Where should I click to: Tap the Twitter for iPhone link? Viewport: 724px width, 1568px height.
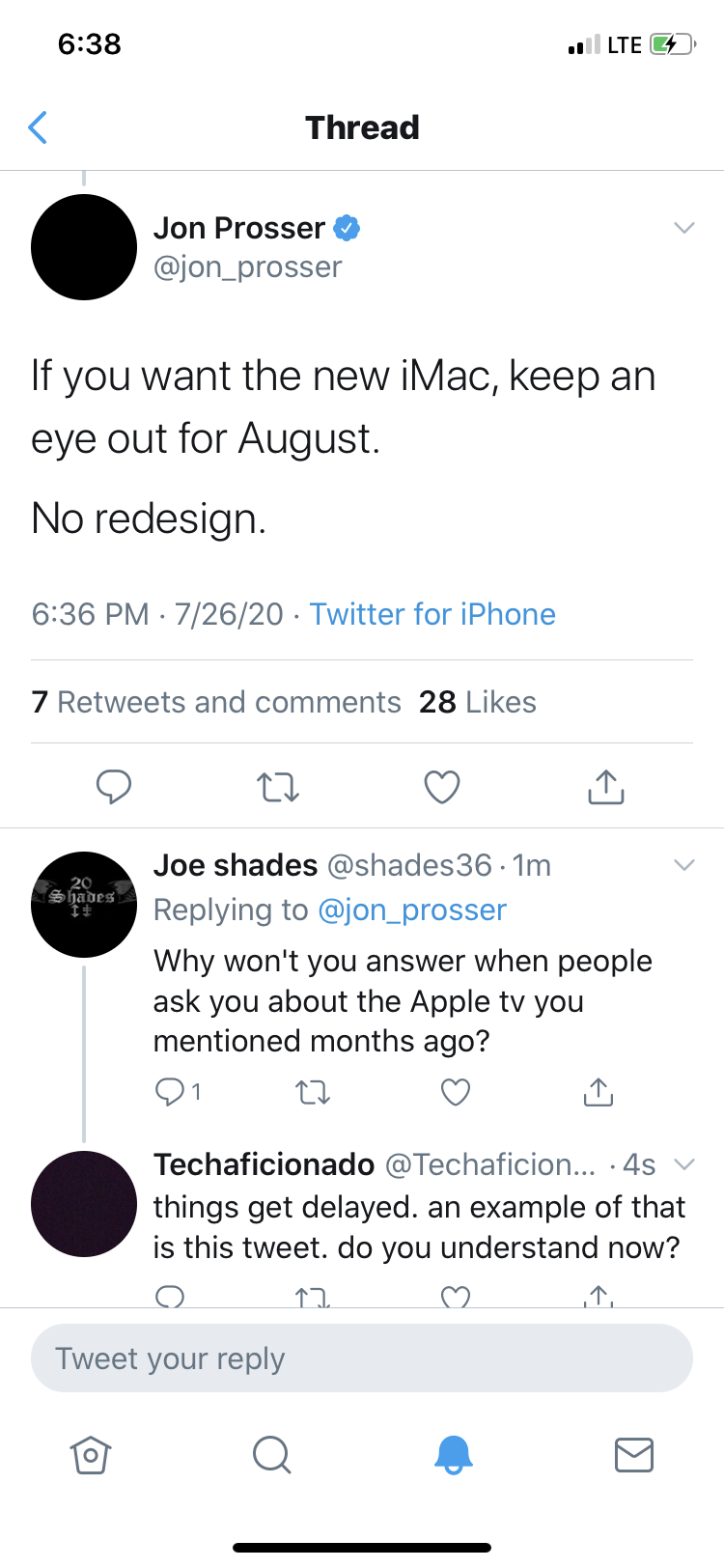(x=432, y=614)
